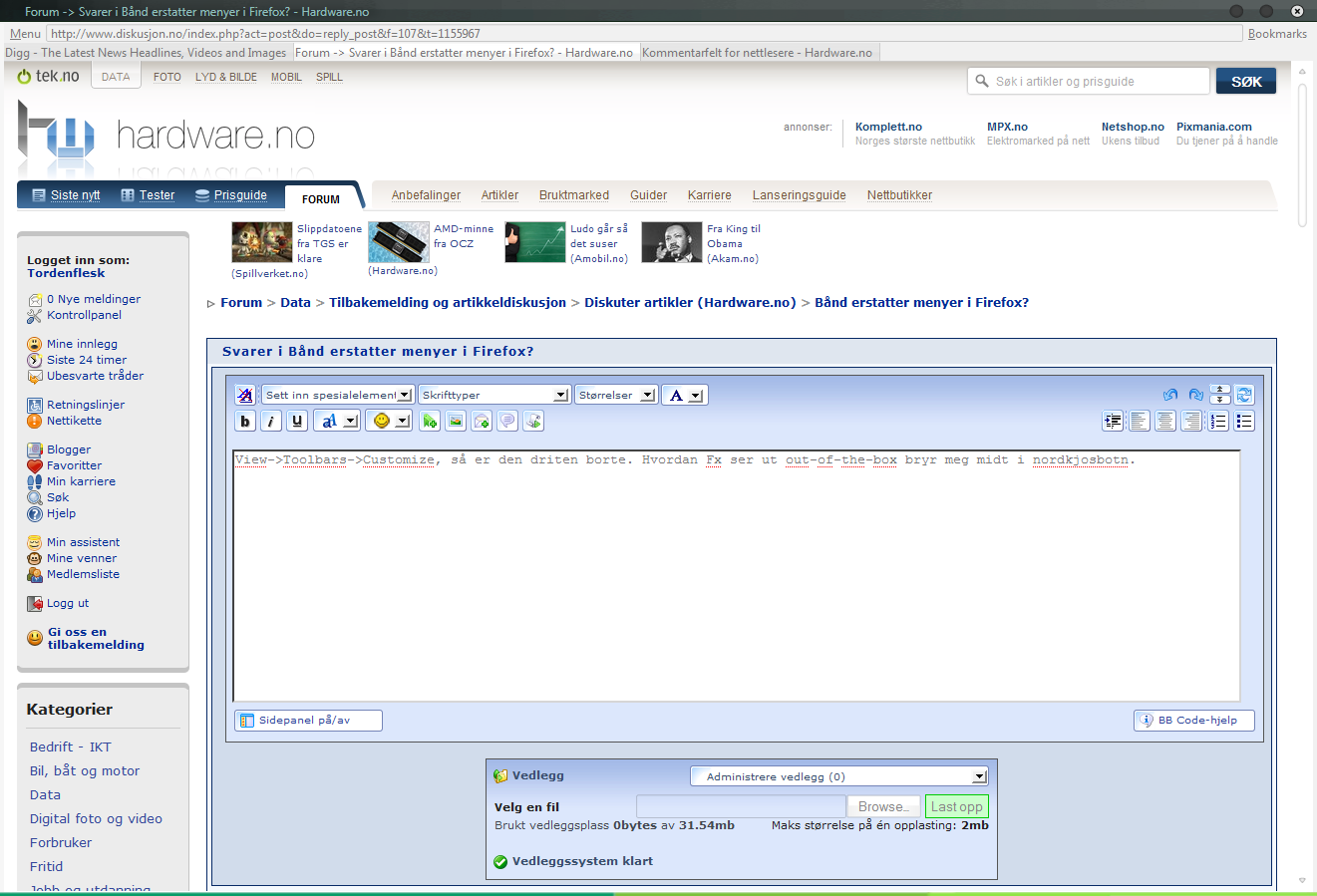Open the Digital foto og video category
The width and height of the screenshot is (1317, 896).
tap(96, 818)
